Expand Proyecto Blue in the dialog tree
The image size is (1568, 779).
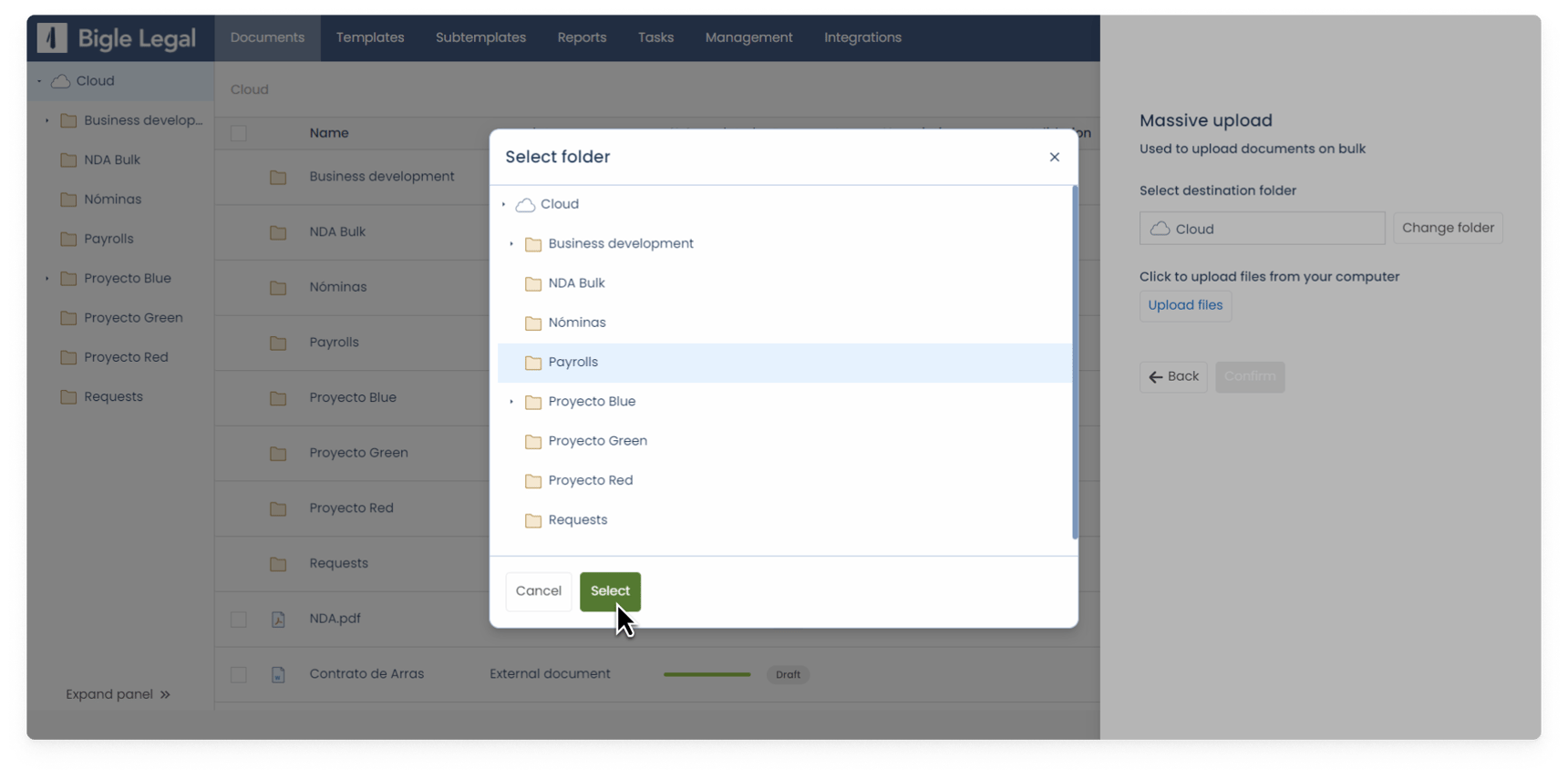tap(511, 402)
